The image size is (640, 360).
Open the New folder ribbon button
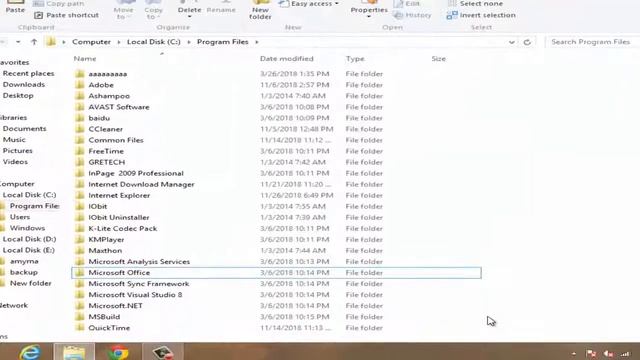tap(260, 10)
